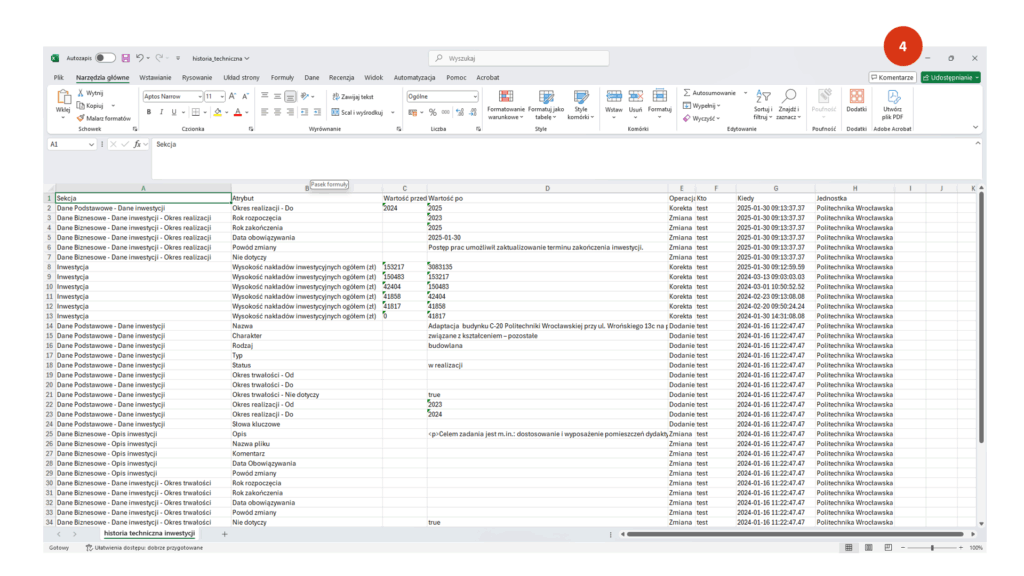Click the Wyszukaj search box

click(519, 58)
